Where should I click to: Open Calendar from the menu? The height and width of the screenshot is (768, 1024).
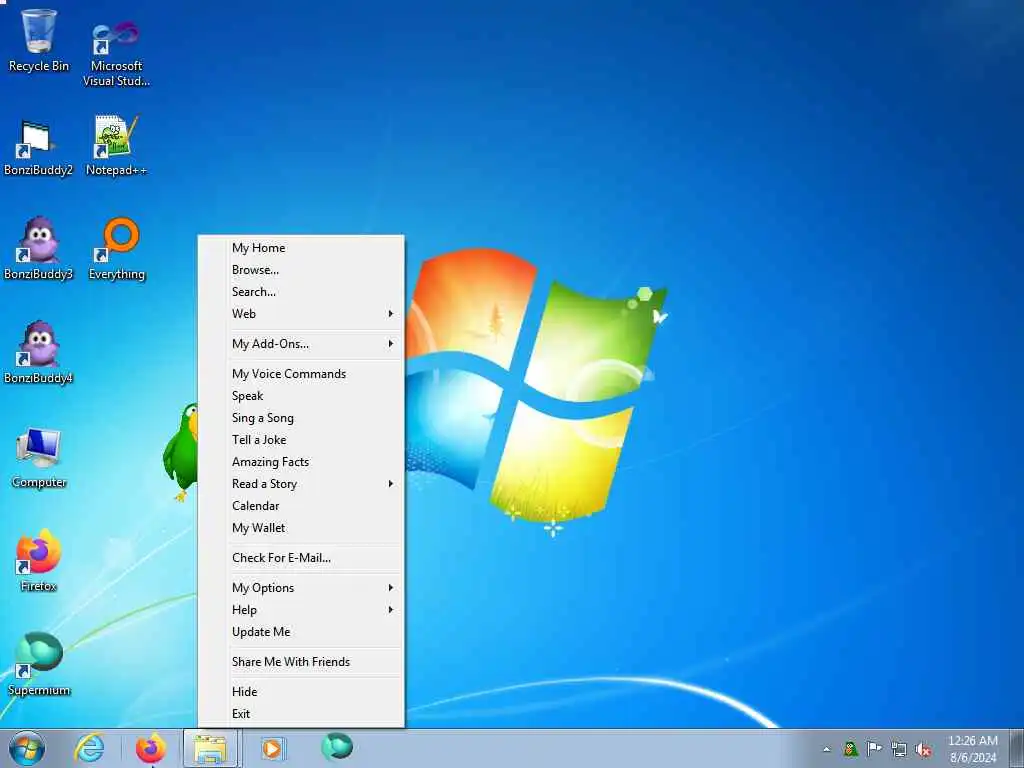click(x=301, y=506)
